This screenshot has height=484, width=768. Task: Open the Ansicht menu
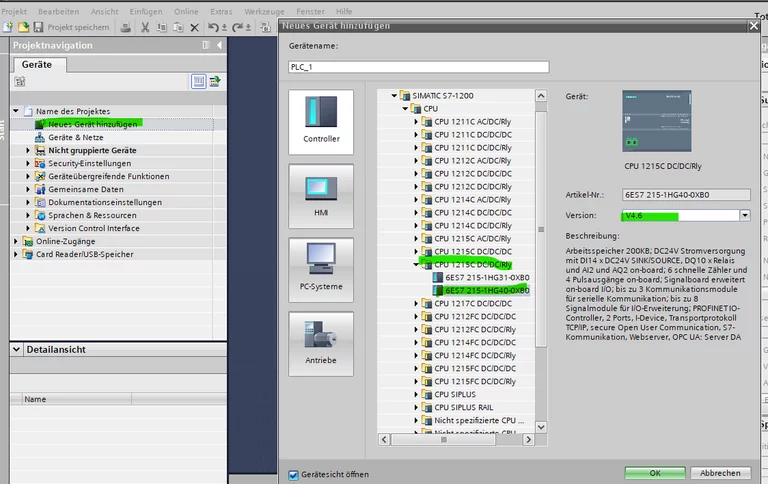click(x=105, y=11)
